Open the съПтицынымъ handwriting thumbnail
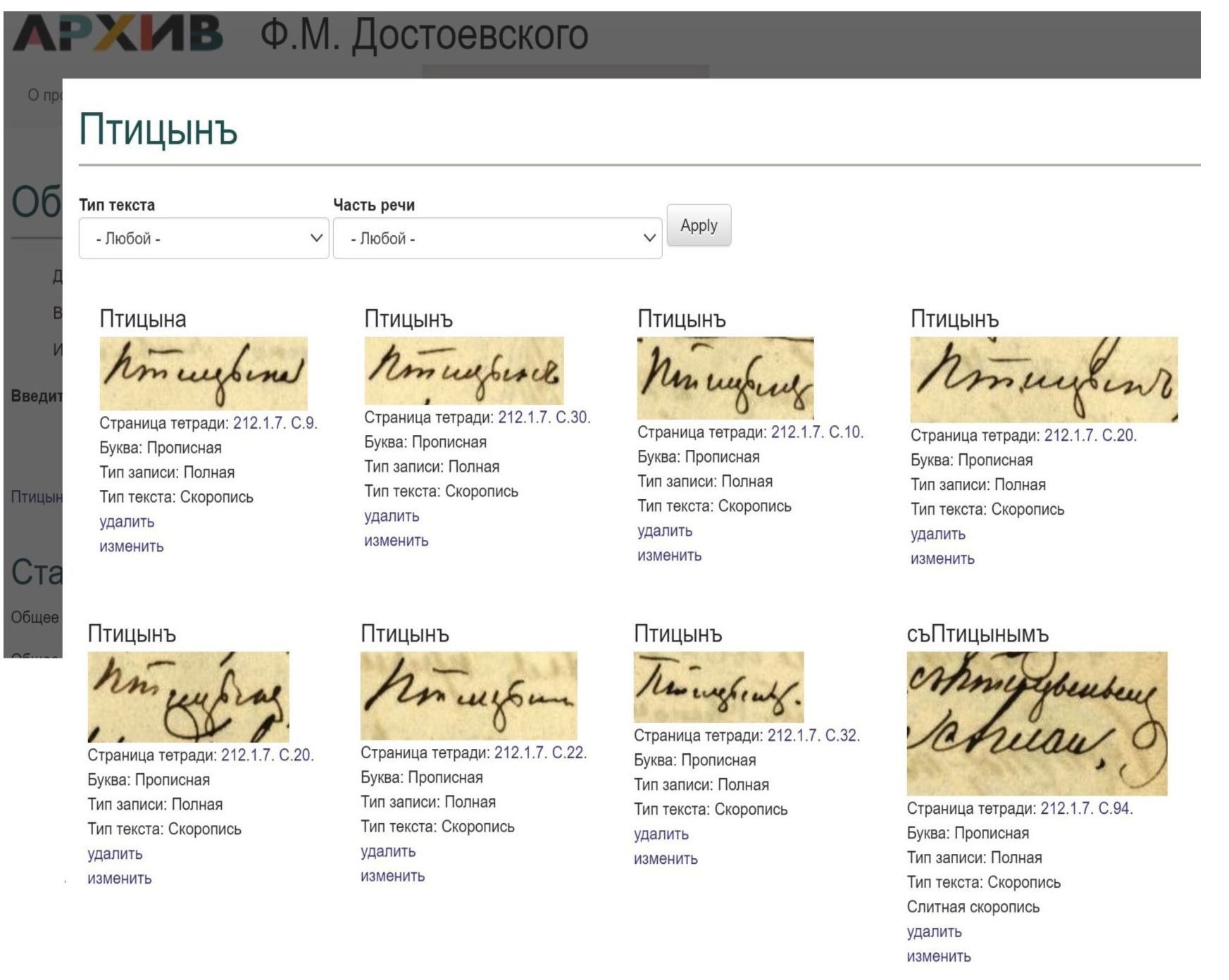1229x980 pixels. (1037, 724)
